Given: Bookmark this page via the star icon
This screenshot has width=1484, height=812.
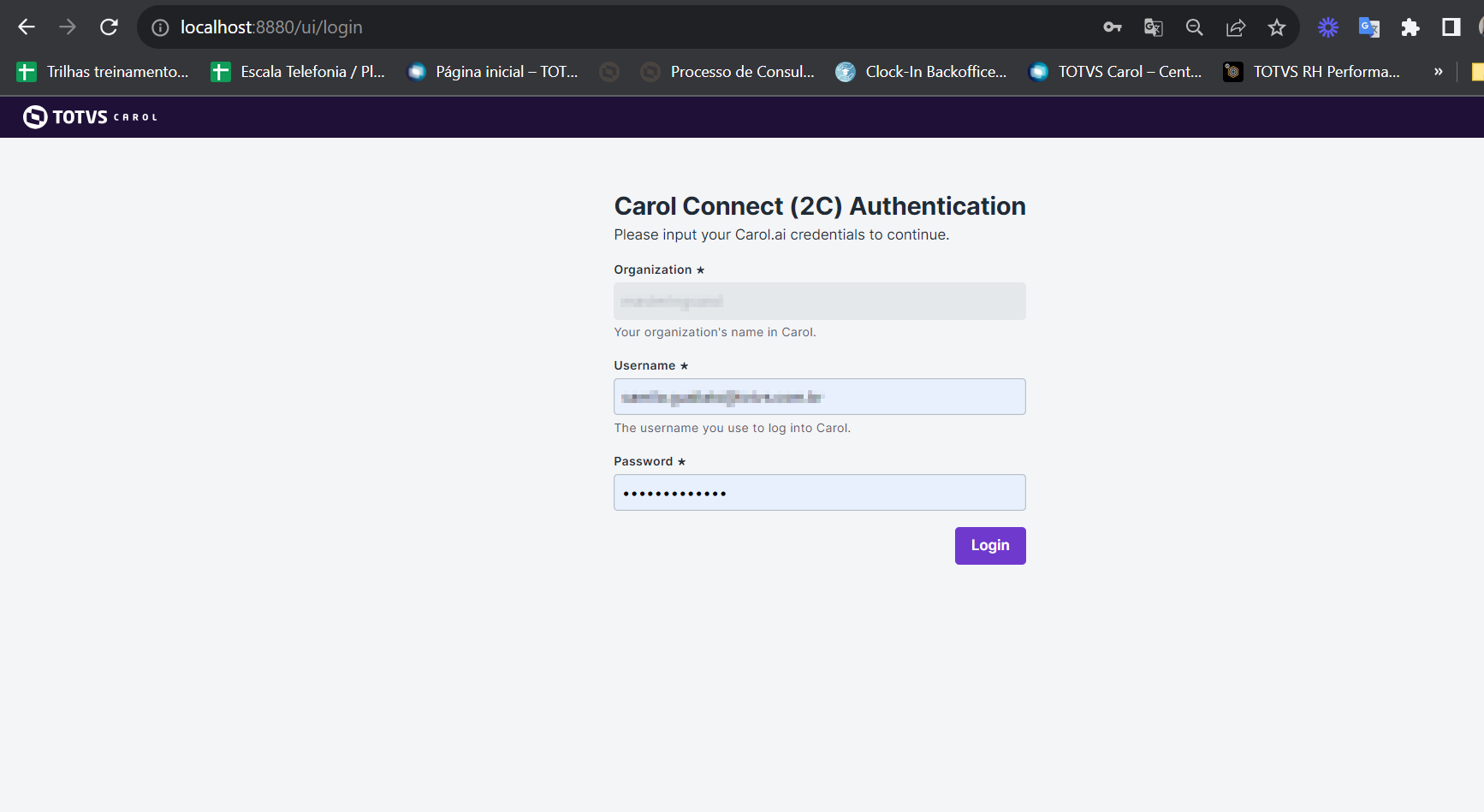Looking at the screenshot, I should (x=1276, y=27).
